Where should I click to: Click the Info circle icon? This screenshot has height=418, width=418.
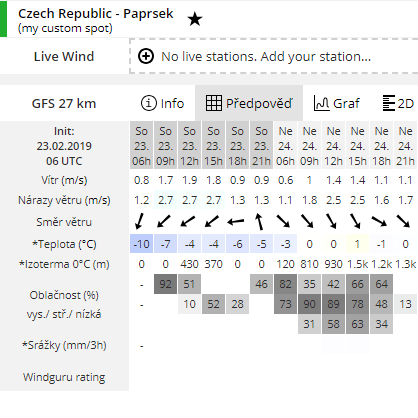[x=149, y=103]
